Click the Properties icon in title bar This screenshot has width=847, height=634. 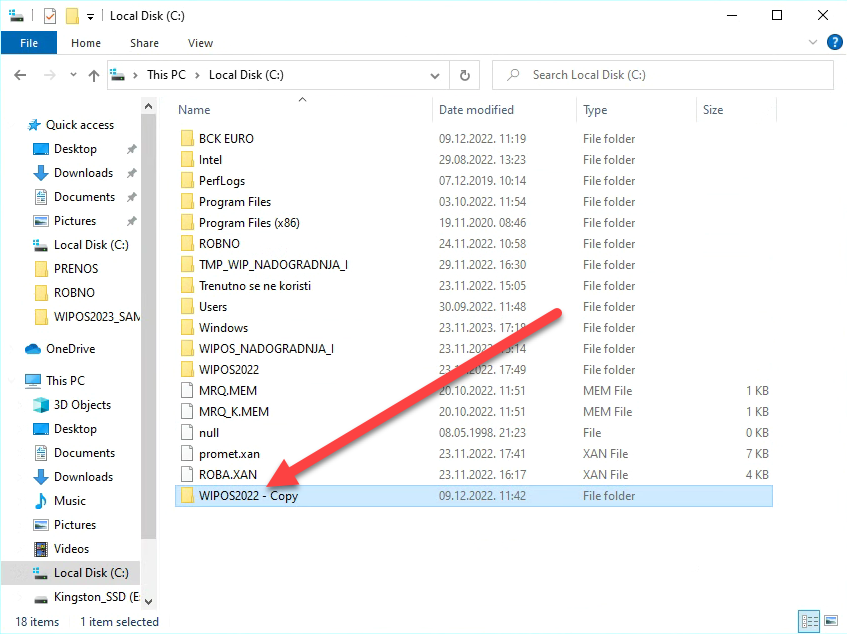(x=50, y=16)
